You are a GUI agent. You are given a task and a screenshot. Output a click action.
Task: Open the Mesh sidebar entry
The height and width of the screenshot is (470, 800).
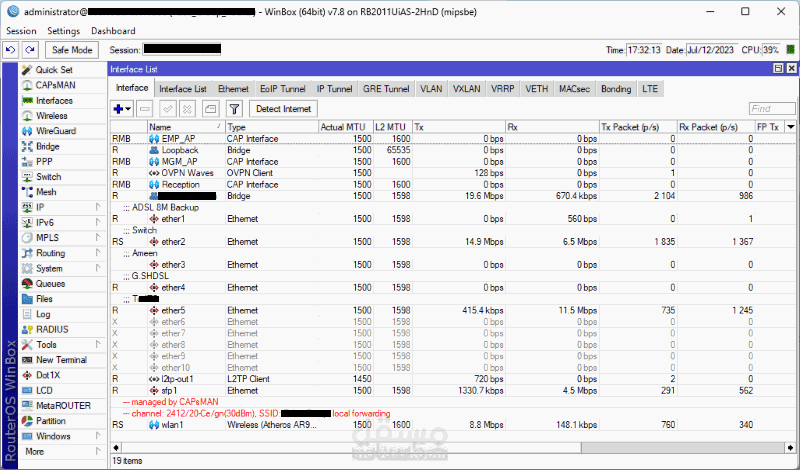coord(62,192)
